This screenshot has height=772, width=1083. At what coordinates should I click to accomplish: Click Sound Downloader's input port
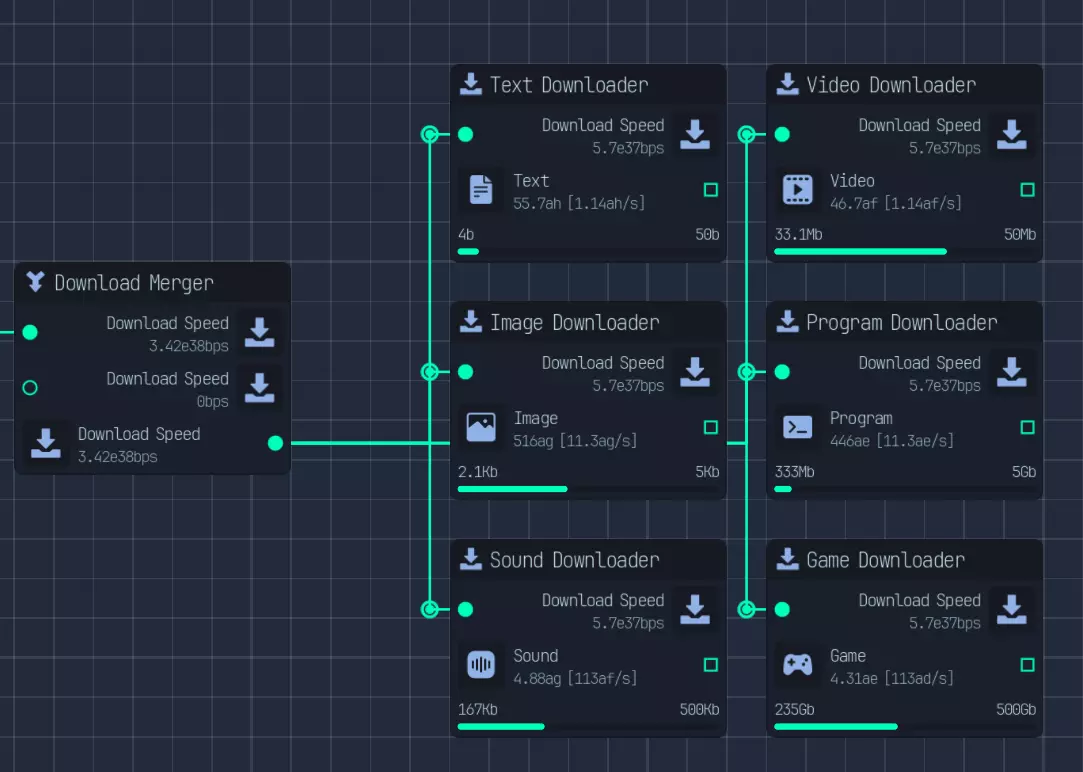pyautogui.click(x=466, y=610)
